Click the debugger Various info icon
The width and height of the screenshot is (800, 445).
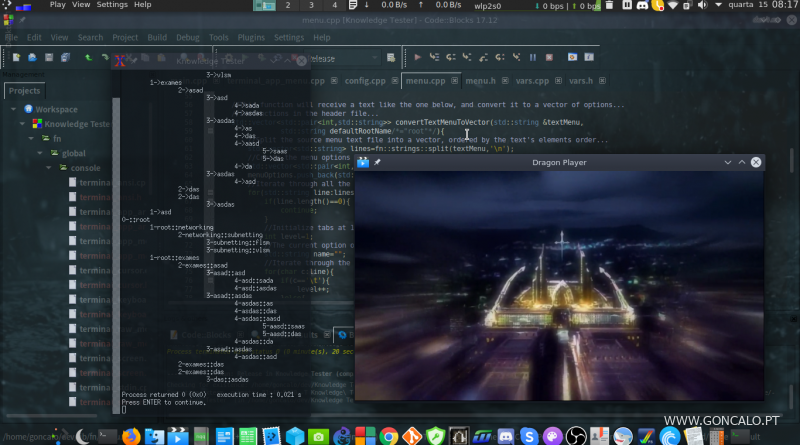click(589, 57)
